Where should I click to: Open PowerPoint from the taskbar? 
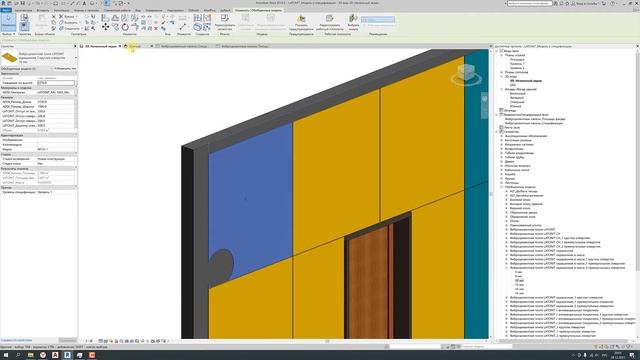click(92, 355)
